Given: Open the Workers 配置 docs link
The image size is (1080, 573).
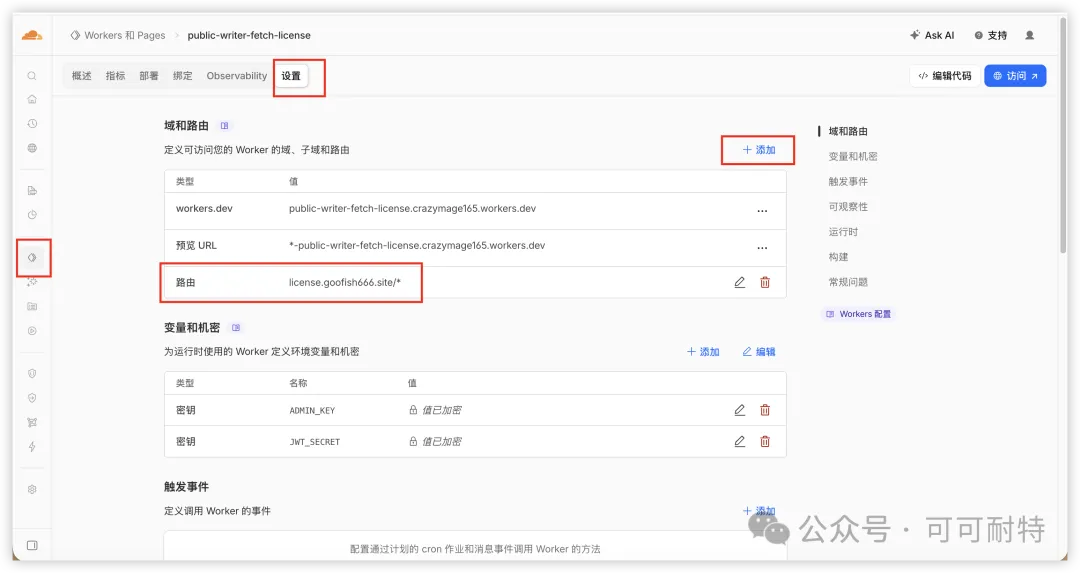Looking at the screenshot, I should (858, 314).
